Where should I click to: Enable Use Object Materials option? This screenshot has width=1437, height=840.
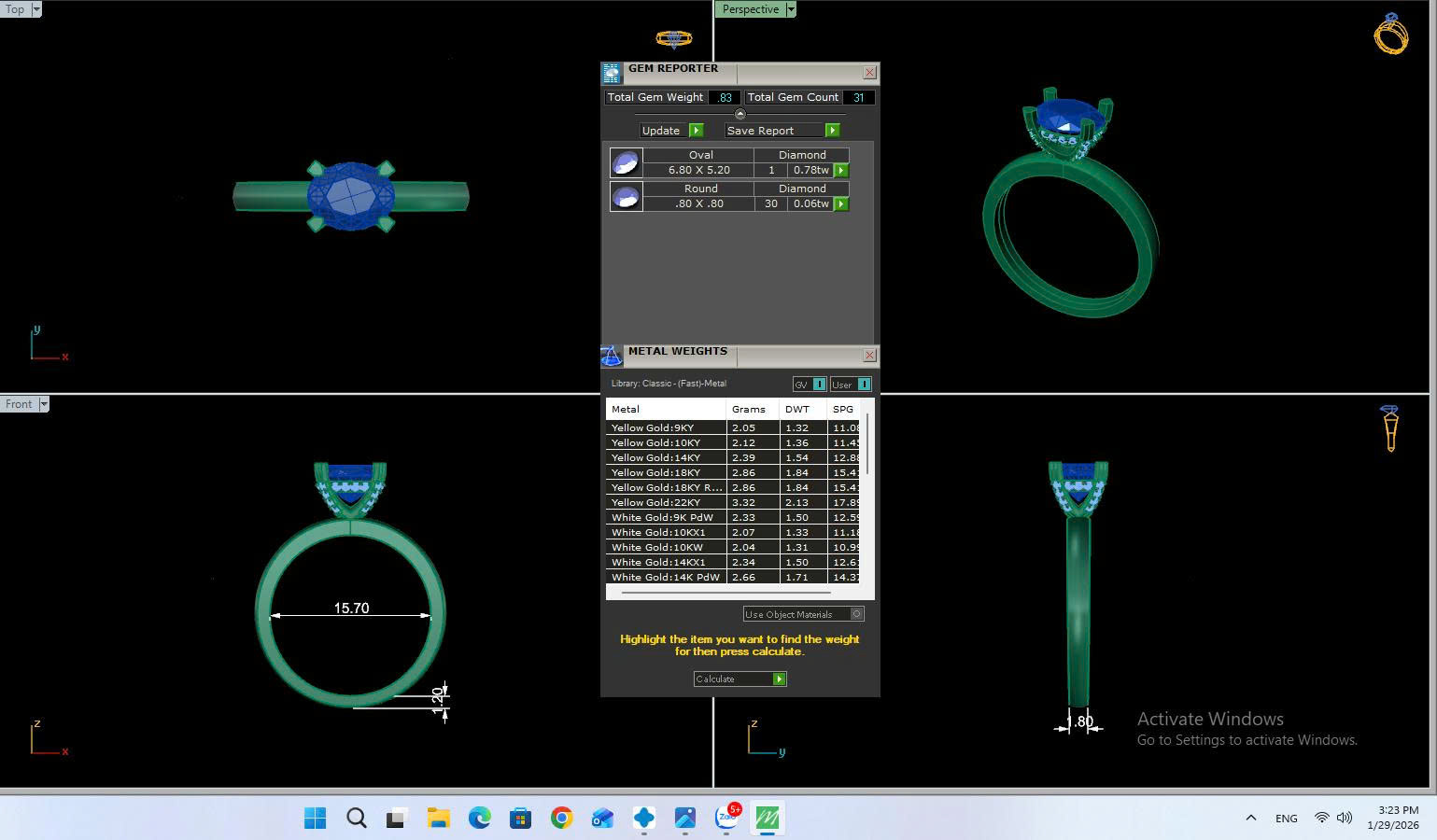tap(856, 614)
